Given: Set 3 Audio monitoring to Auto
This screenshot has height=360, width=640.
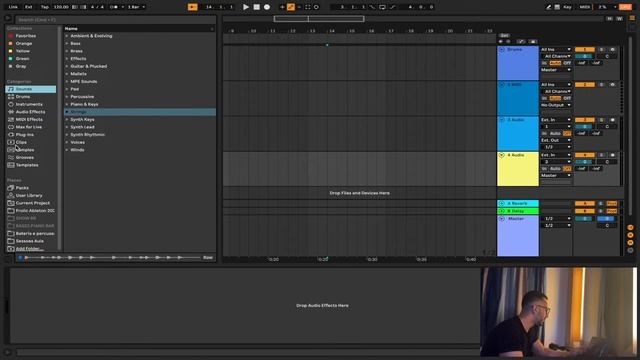Looking at the screenshot, I should tap(555, 133).
